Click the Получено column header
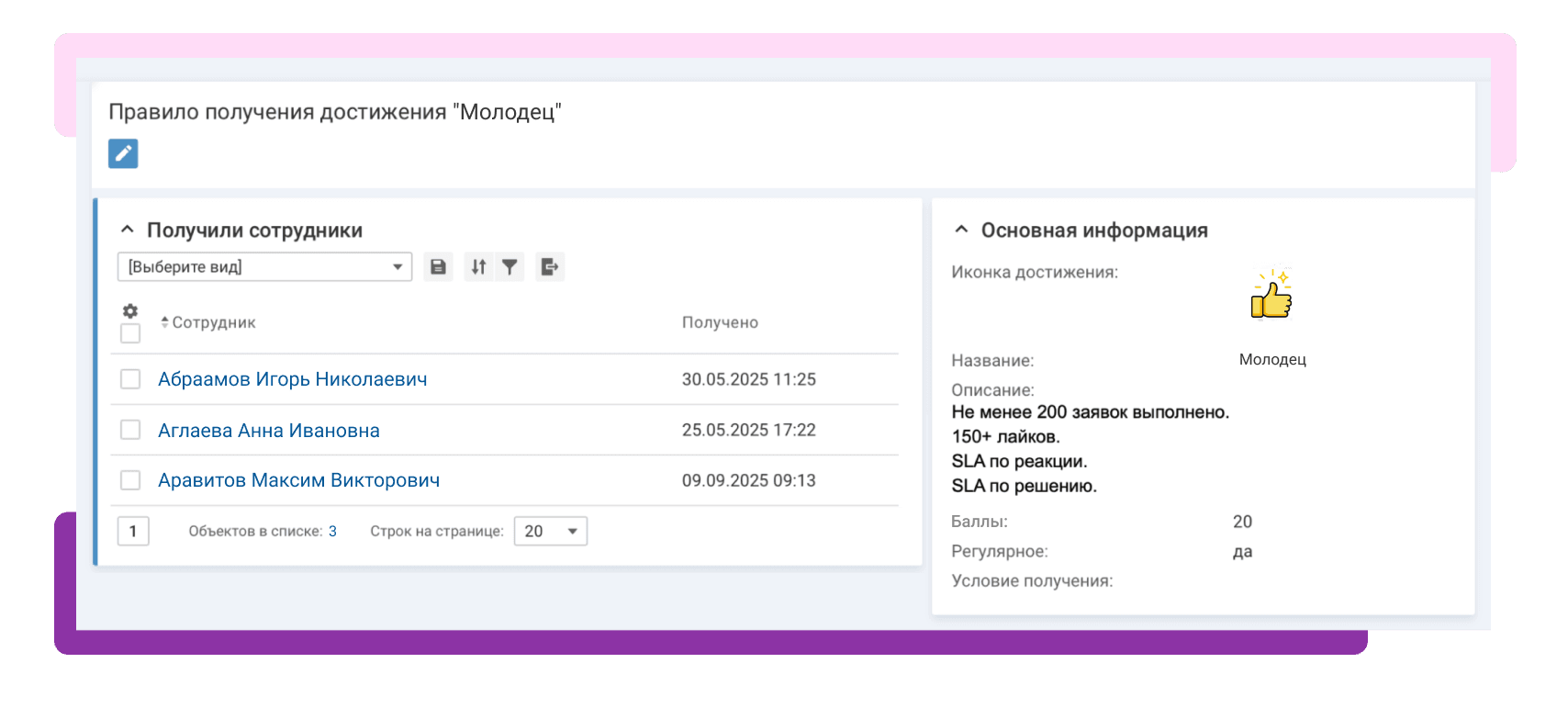1568x708 pixels. pos(720,322)
